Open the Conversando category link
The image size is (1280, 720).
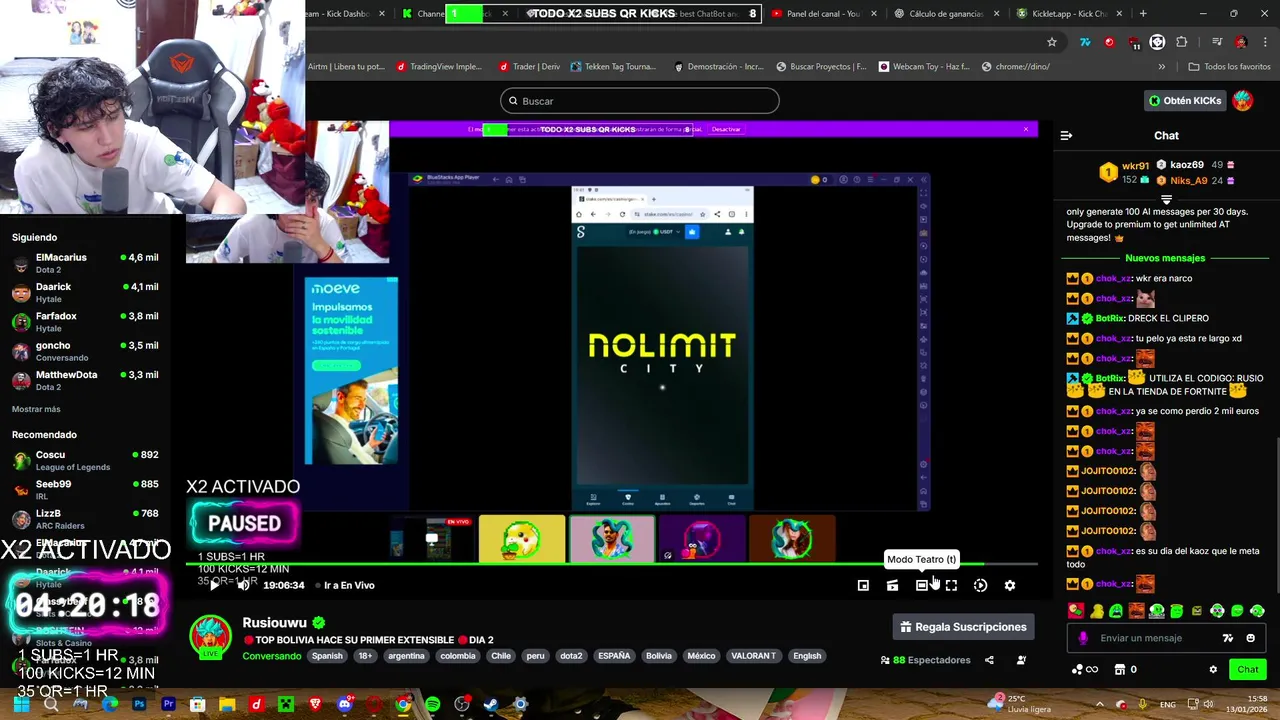[271, 656]
